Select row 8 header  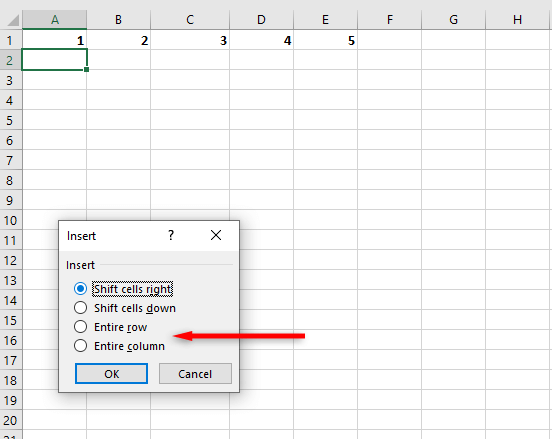pos(11,180)
